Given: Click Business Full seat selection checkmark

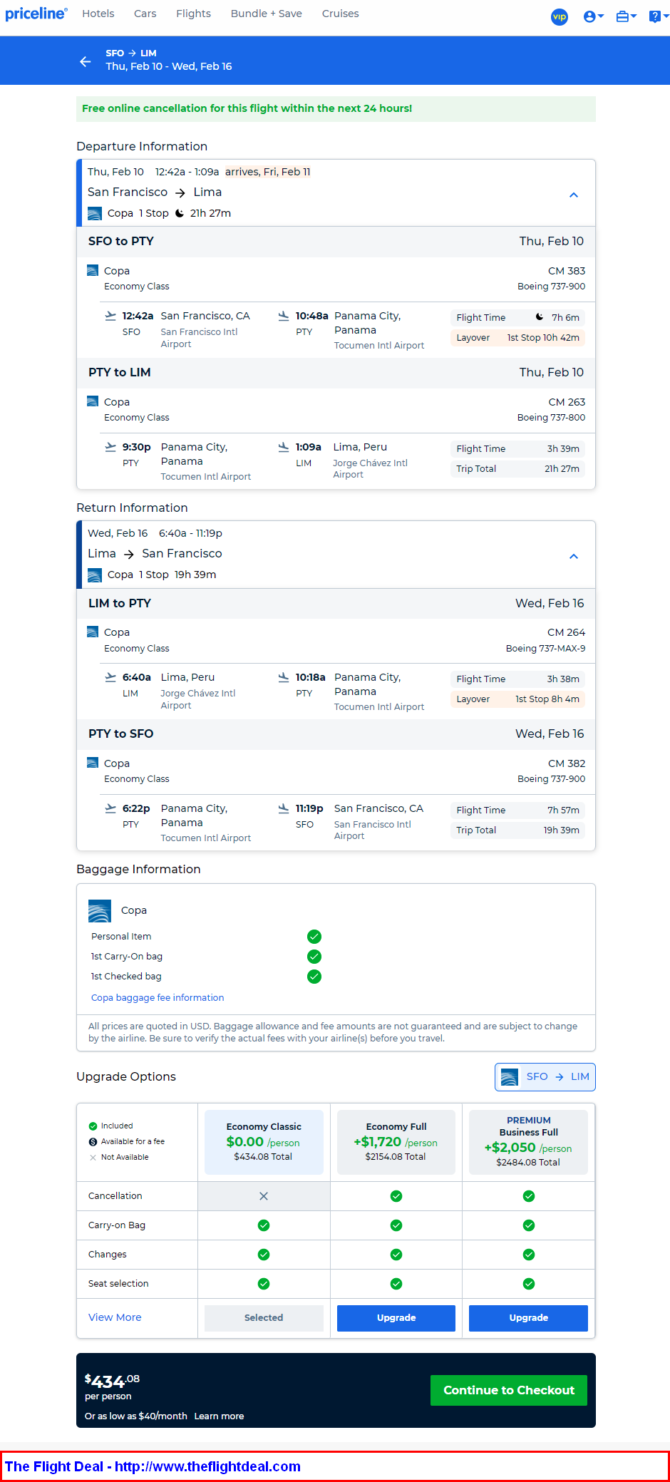Looking at the screenshot, I should [528, 1283].
